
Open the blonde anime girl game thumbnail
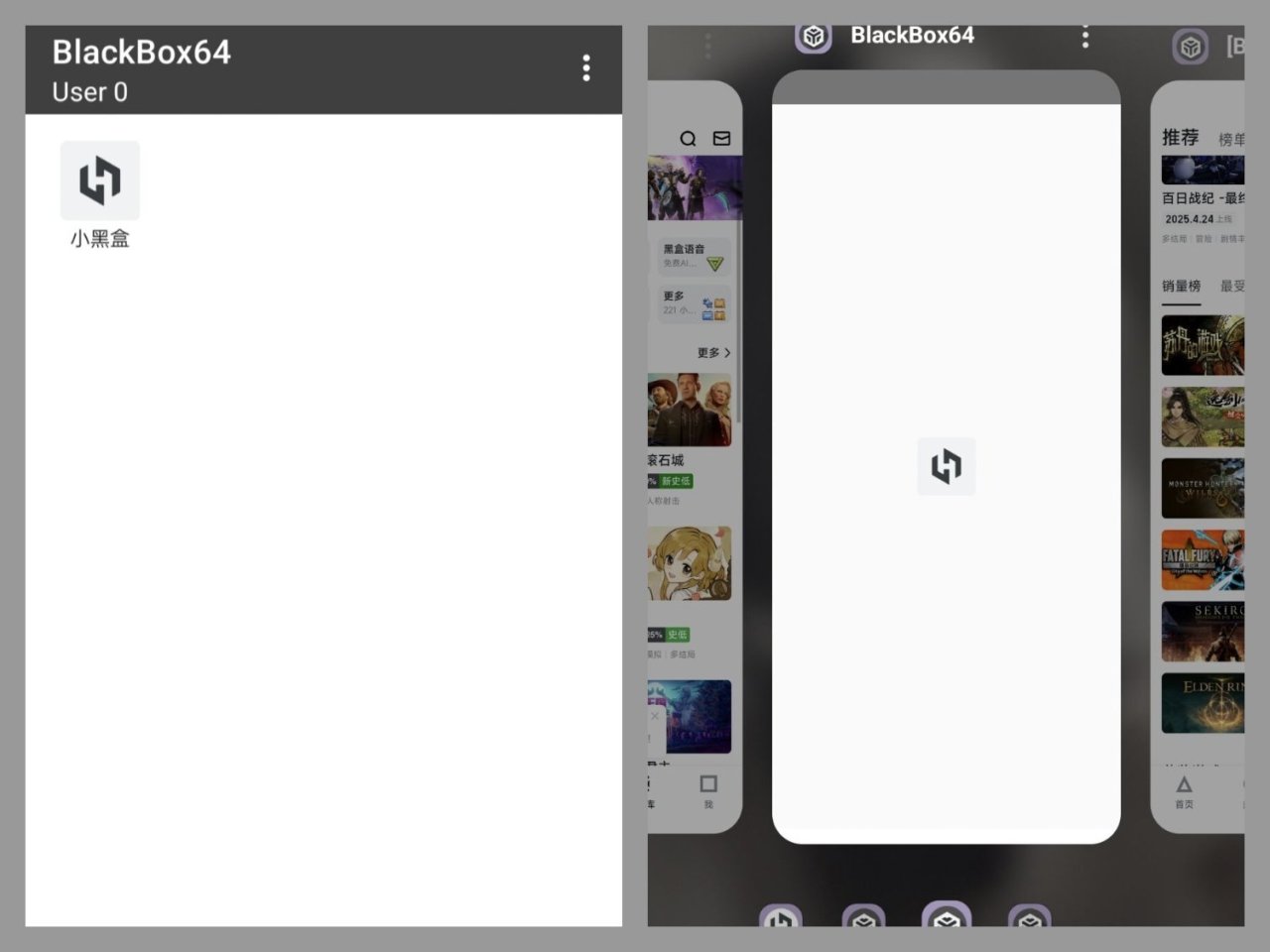[690, 563]
